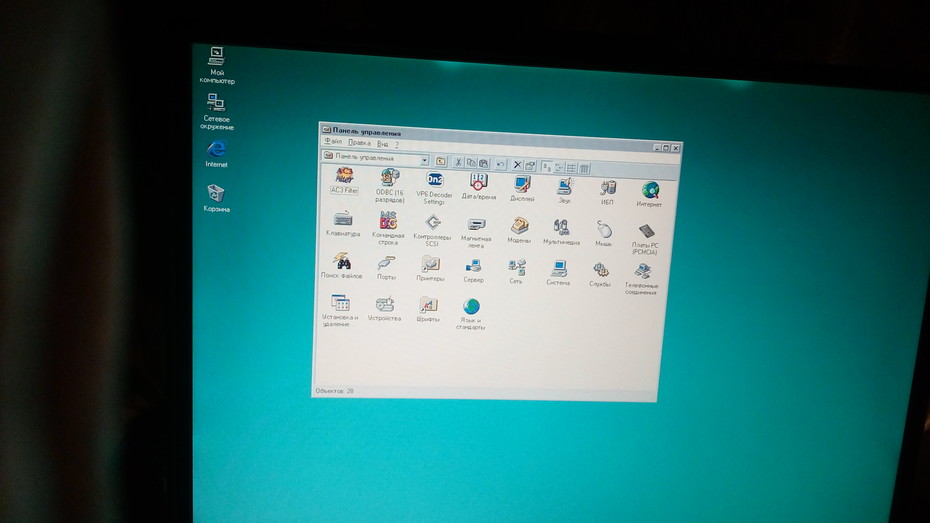Click the Cut scissors toolbar button
Image resolution: width=930 pixels, height=523 pixels.
(458, 162)
